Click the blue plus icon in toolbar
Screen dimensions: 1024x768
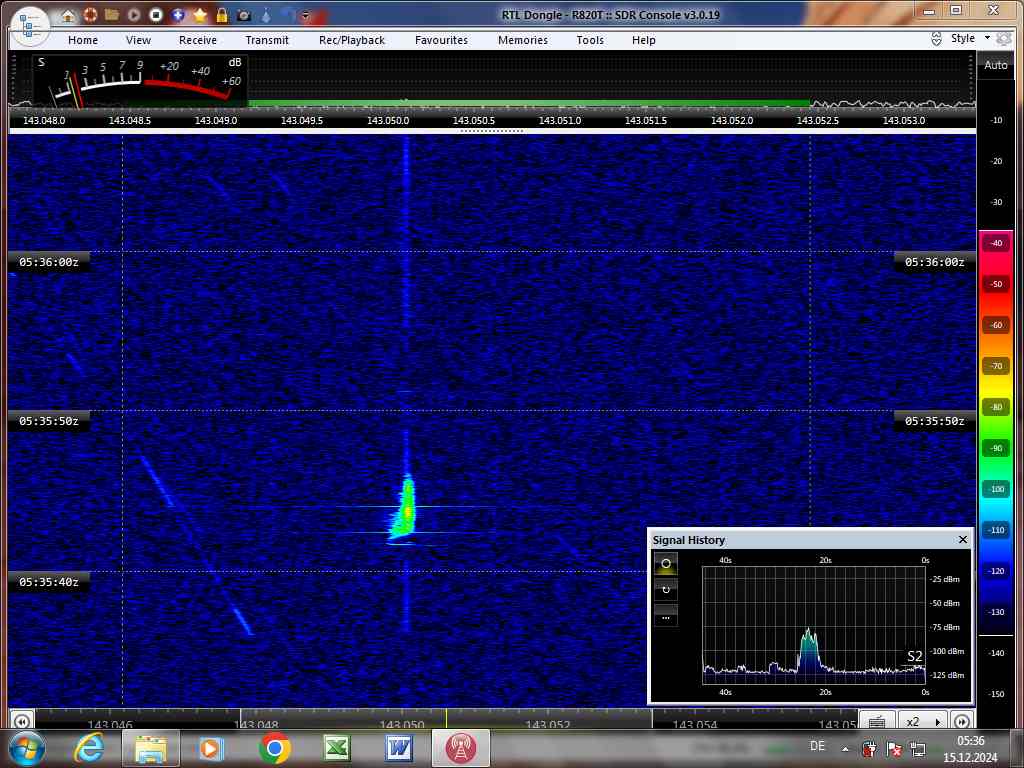point(178,14)
